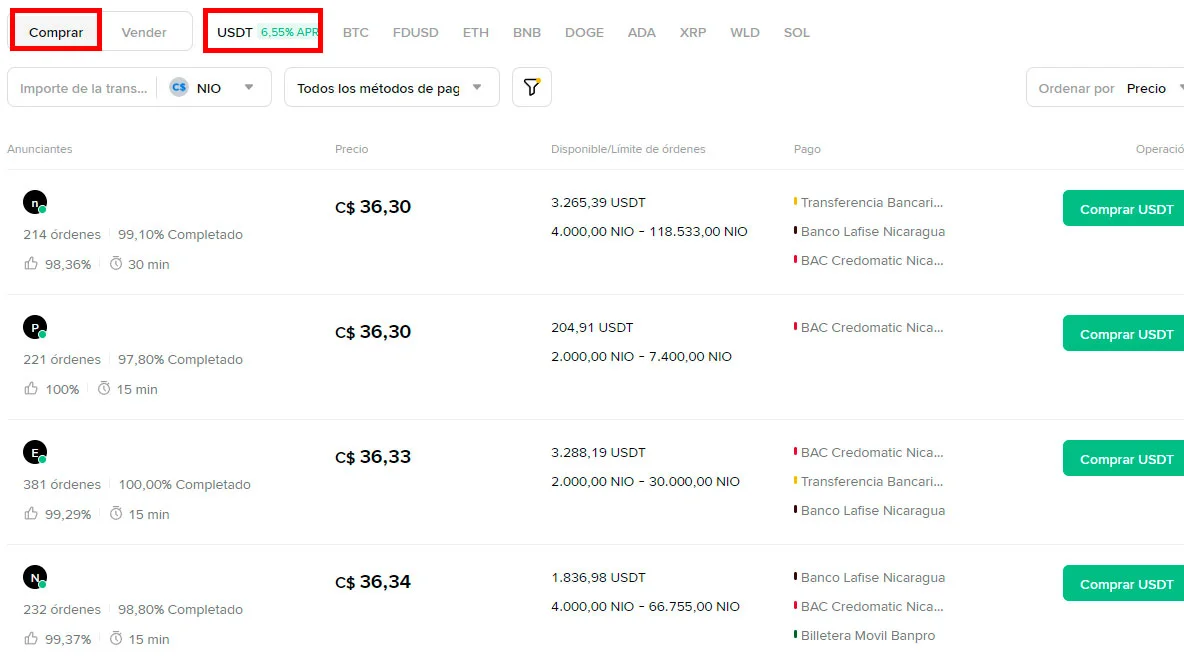Select the FDUSD crypto tab
This screenshot has width=1184, height=656.
pos(415,32)
